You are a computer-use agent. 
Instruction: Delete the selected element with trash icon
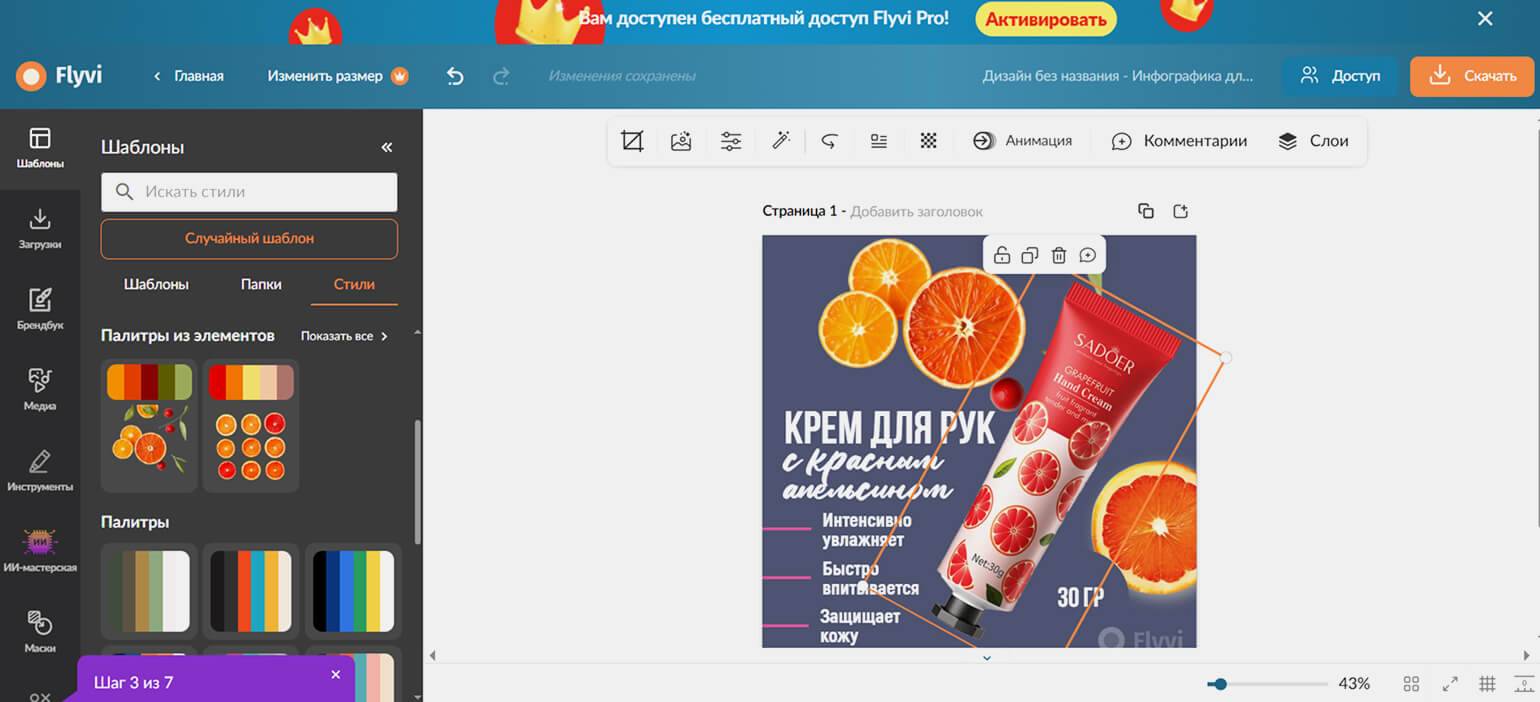(x=1059, y=255)
